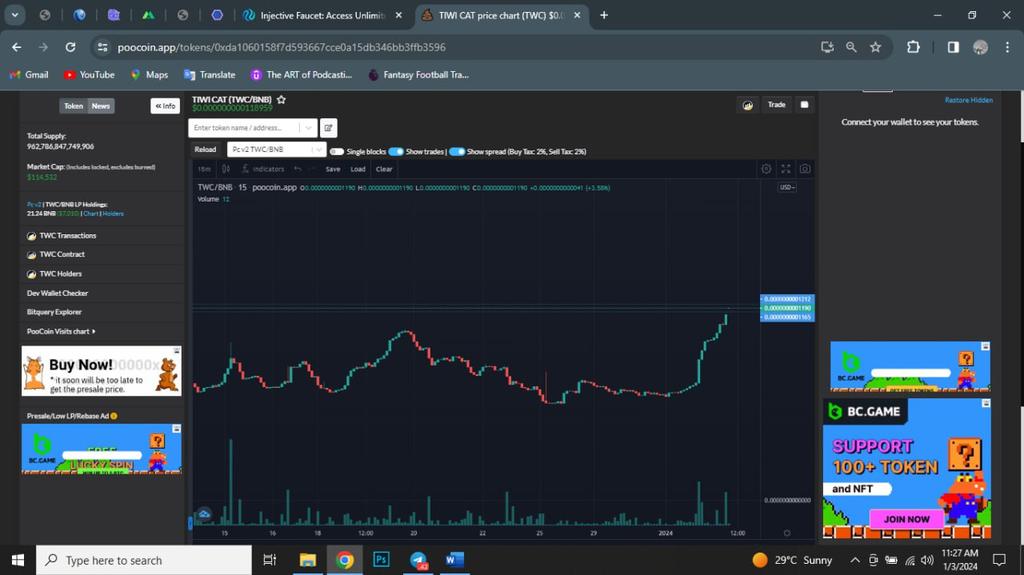The image size is (1024, 575).
Task: Toggle the Show trades switch
Action: [x=396, y=152]
